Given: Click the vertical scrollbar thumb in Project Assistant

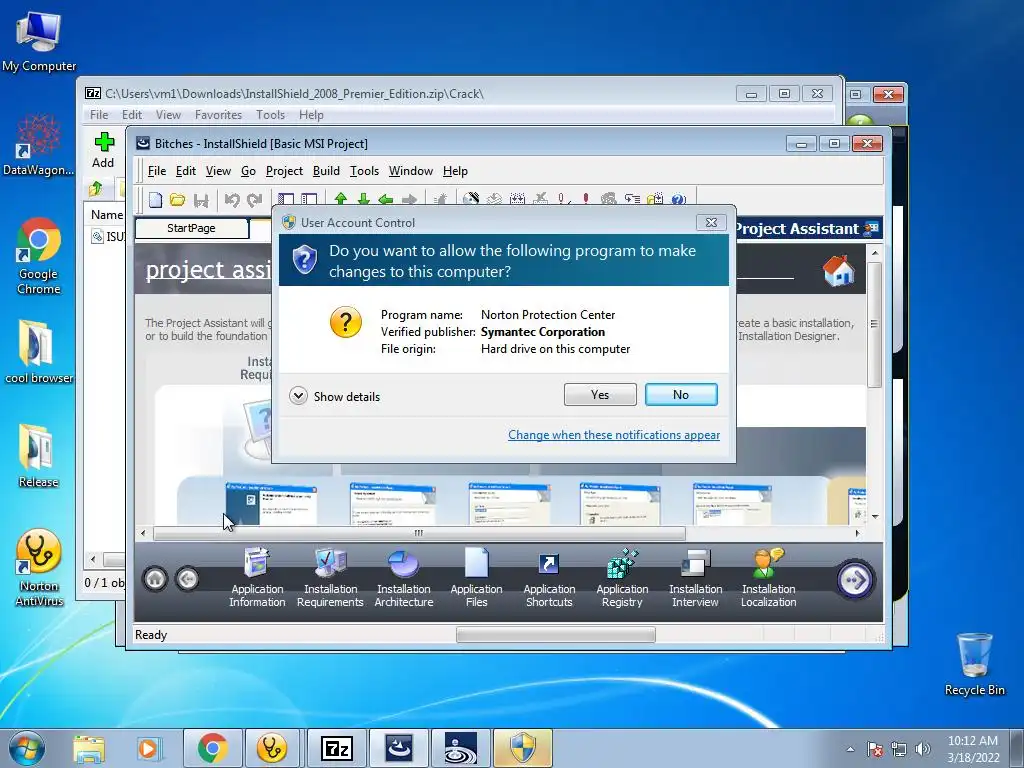Looking at the screenshot, I should (x=874, y=323).
